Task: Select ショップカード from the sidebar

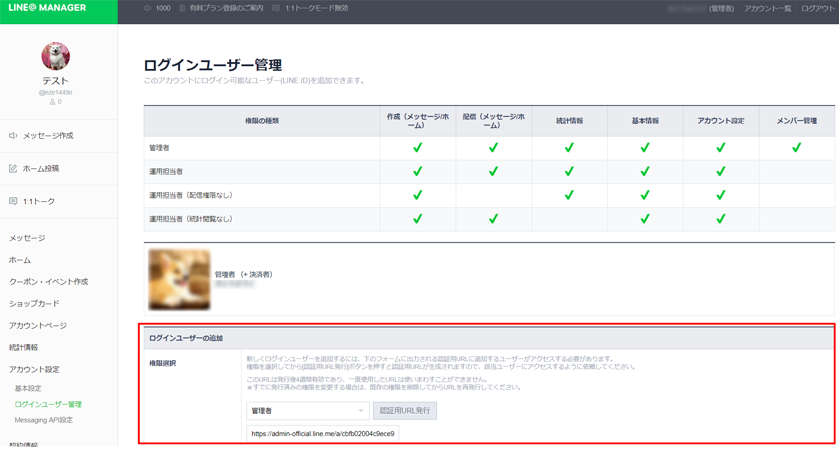Action: [34, 304]
